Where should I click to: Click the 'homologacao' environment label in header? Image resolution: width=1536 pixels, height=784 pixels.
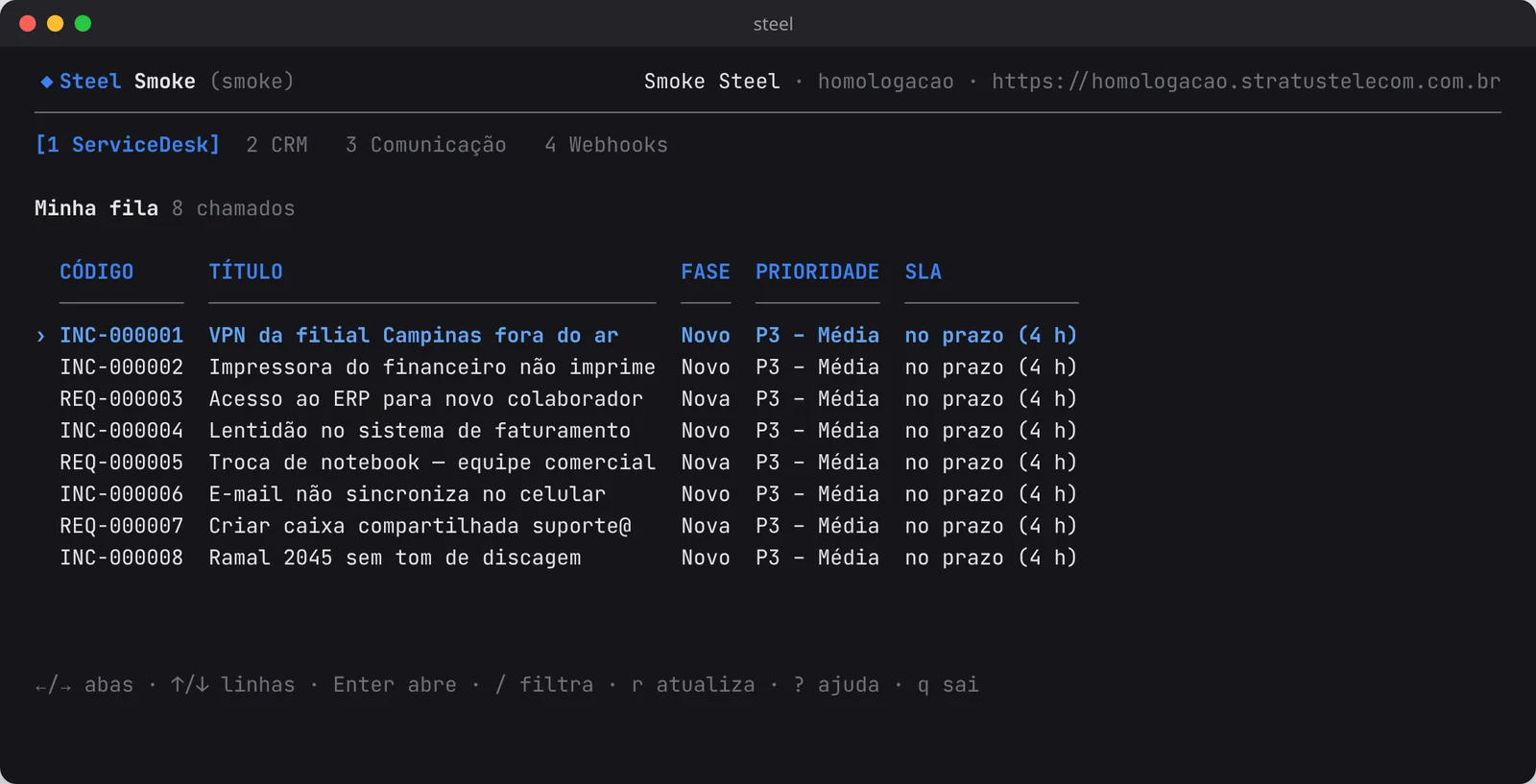pos(886,82)
